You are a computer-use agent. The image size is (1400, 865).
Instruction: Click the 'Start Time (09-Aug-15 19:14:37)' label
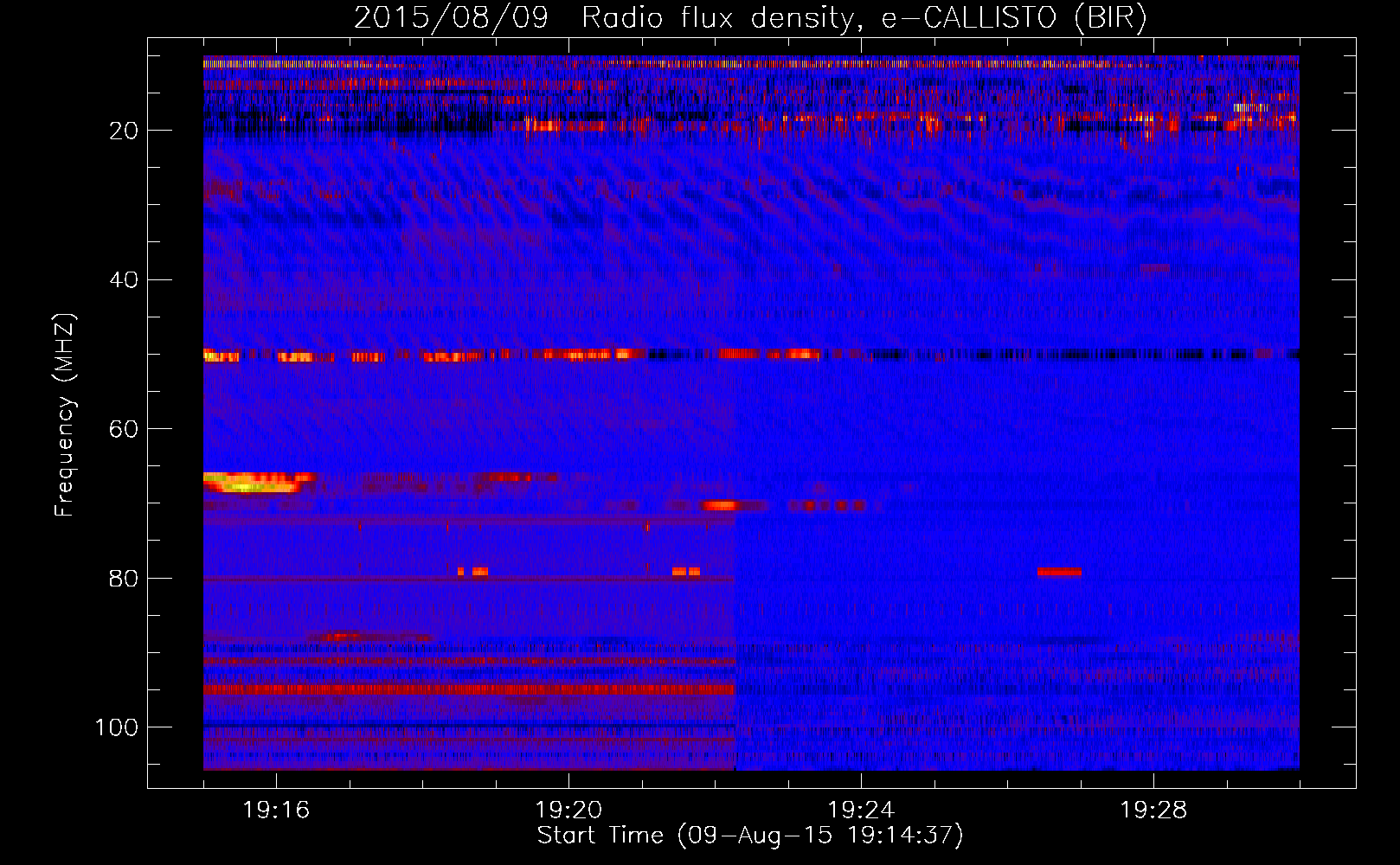coord(750,836)
